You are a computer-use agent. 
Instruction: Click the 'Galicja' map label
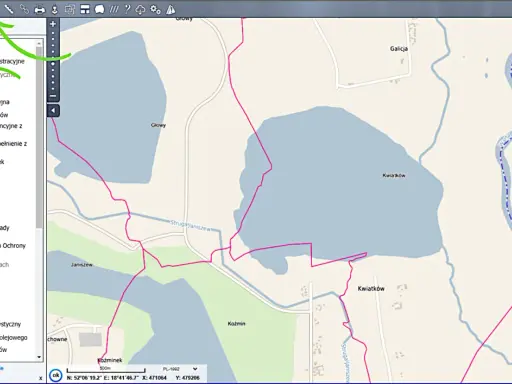pos(399,49)
